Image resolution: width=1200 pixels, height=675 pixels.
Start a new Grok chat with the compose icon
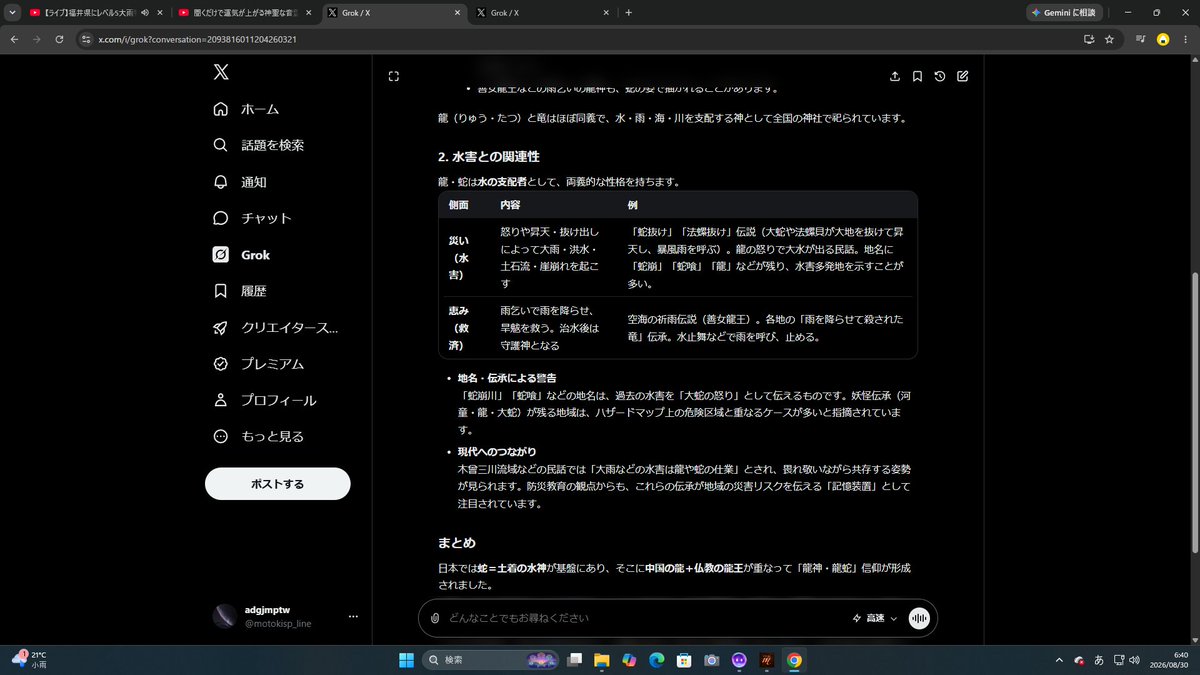(962, 76)
